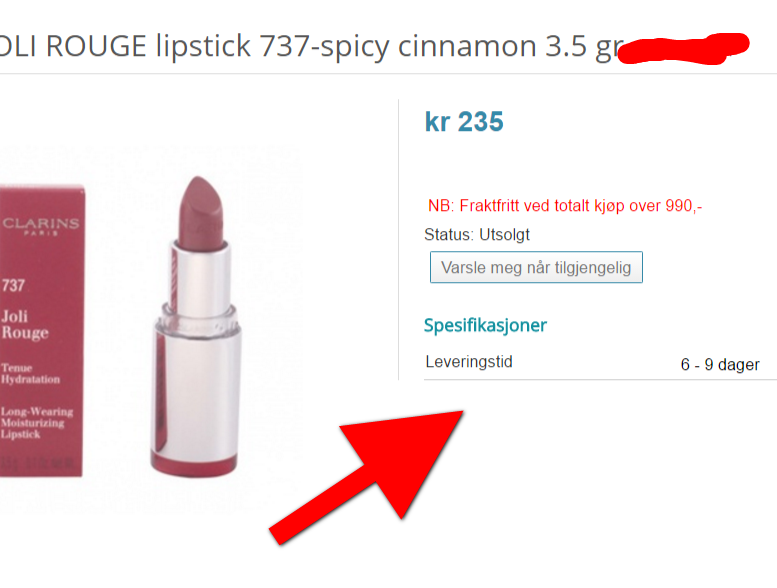Click the '3.5 gr' weight in title
Screen dimensions: 777x588
pos(585,47)
